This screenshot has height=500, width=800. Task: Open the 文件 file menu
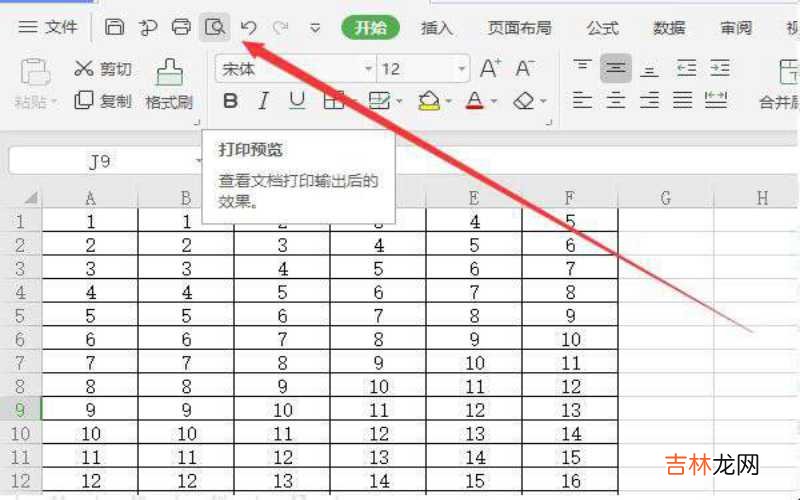point(47,27)
